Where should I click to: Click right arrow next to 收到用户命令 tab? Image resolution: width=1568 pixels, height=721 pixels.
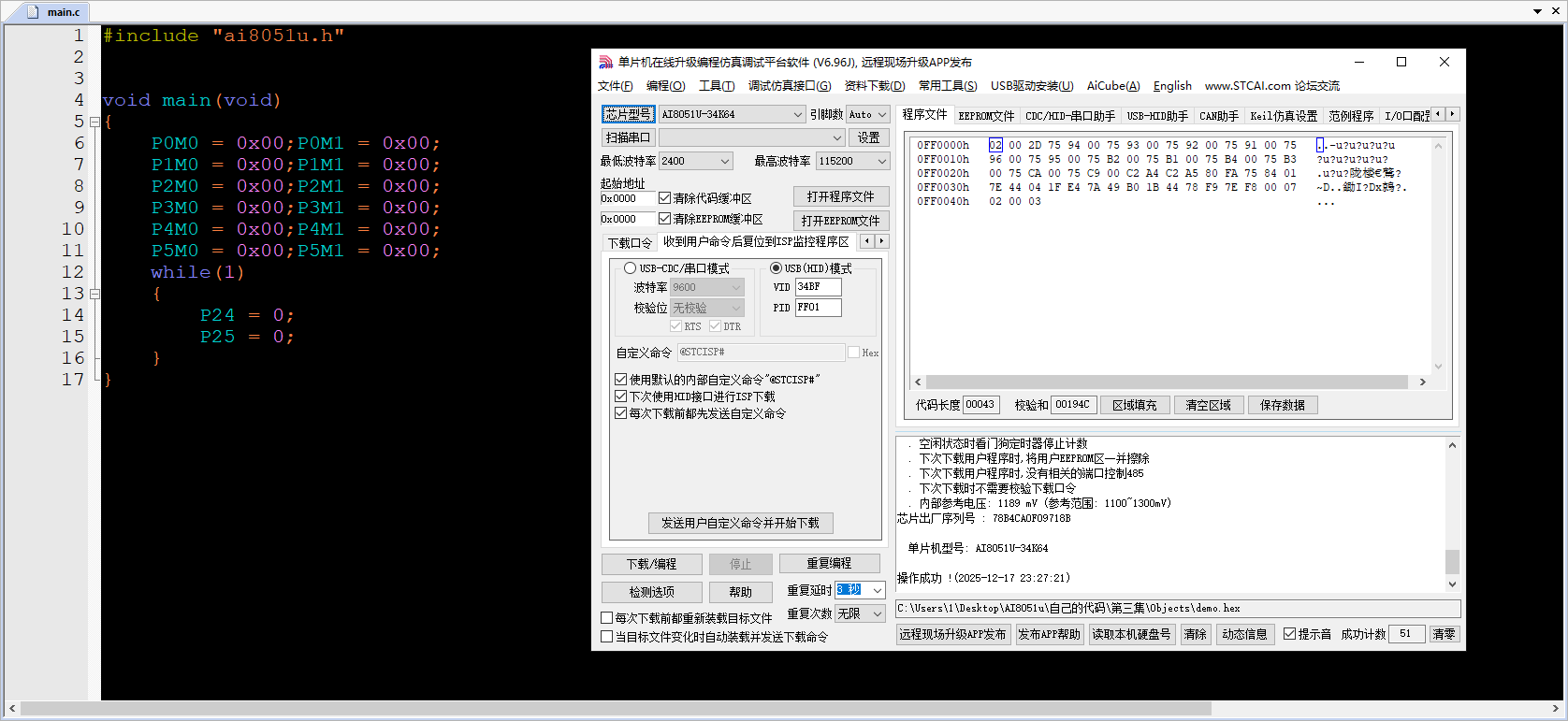881,241
